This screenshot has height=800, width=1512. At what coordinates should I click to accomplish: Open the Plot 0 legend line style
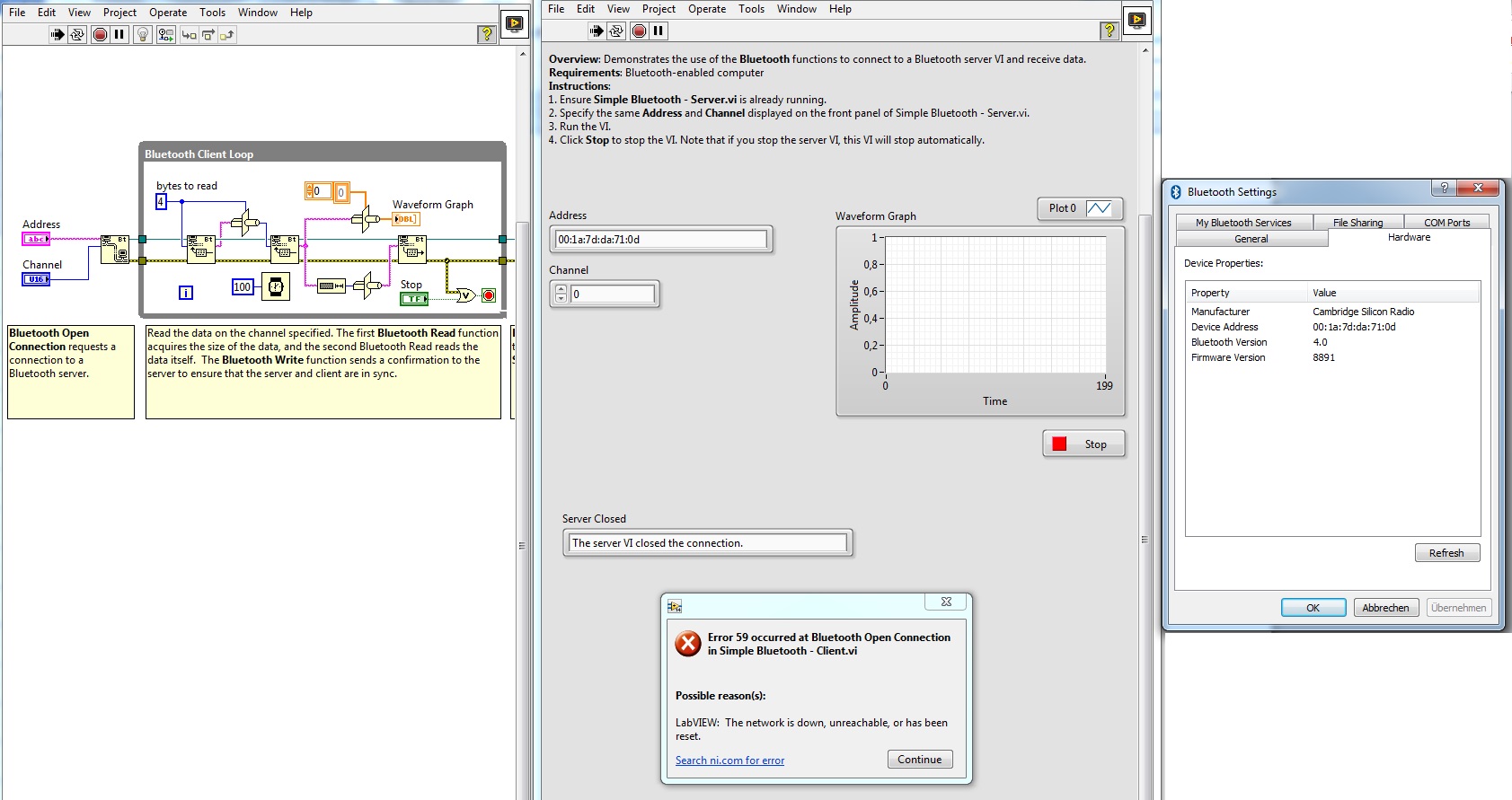click(x=1099, y=208)
